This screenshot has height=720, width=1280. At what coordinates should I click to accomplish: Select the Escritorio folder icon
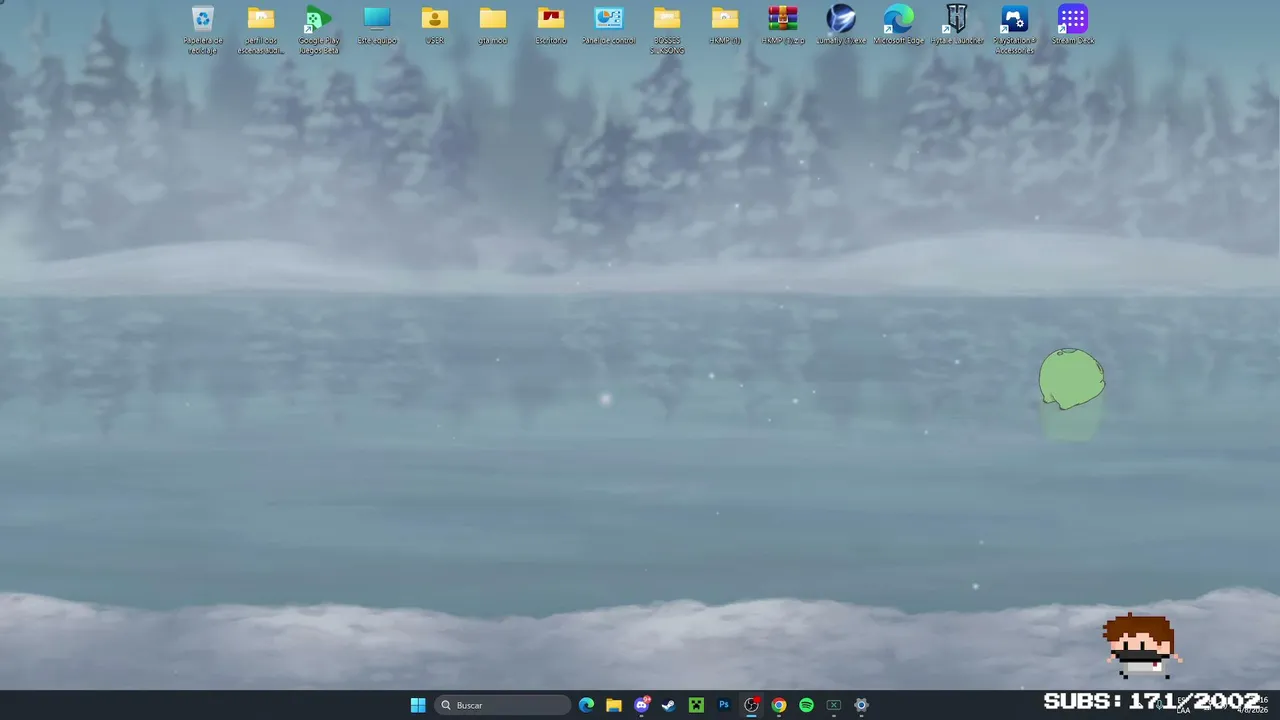tap(551, 26)
